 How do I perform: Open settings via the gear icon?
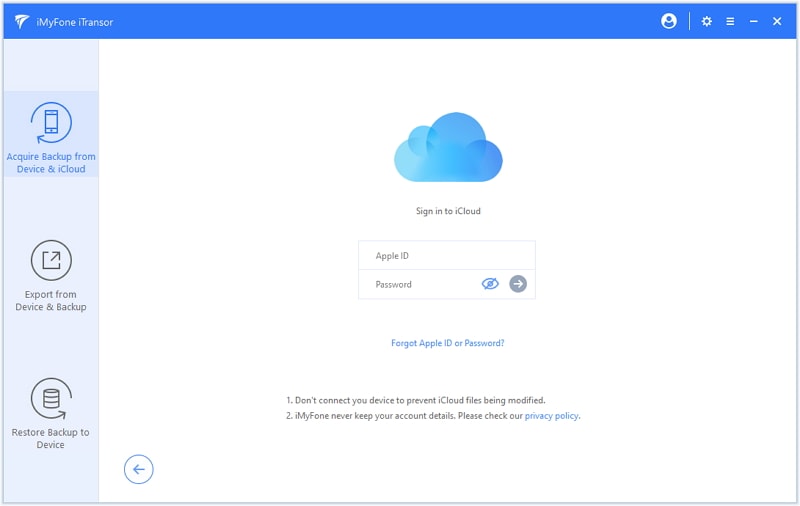pos(707,21)
